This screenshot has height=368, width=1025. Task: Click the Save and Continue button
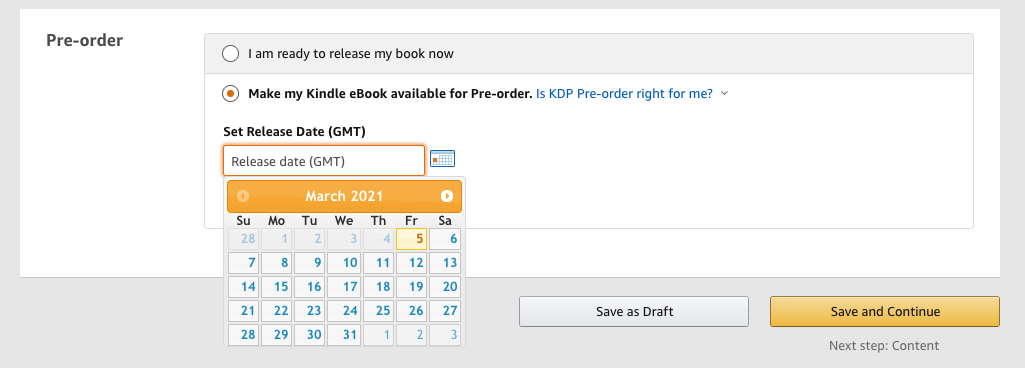pos(885,312)
